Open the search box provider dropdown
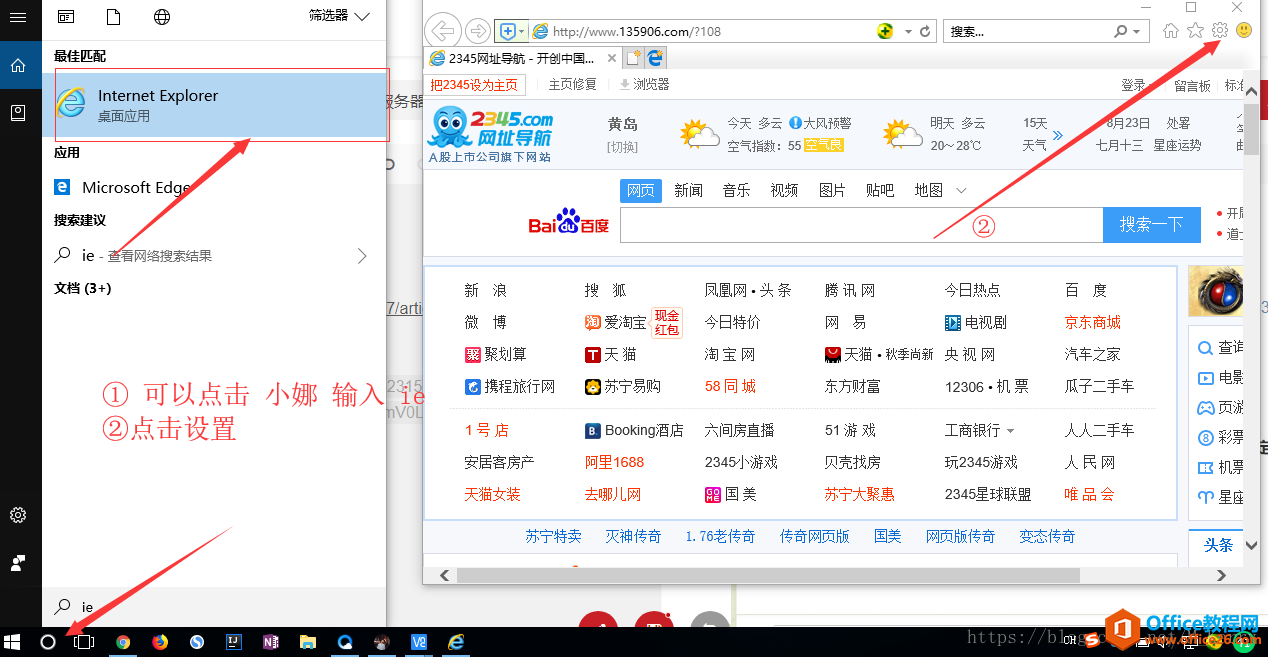The width and height of the screenshot is (1268, 657). click(1137, 31)
